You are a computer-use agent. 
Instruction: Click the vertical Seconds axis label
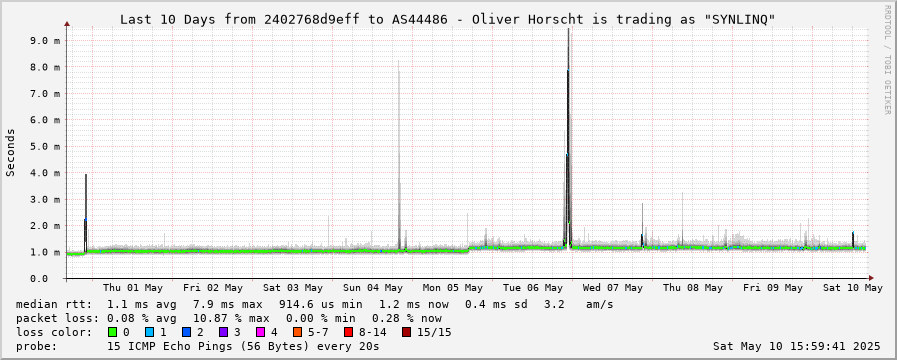(x=10, y=152)
